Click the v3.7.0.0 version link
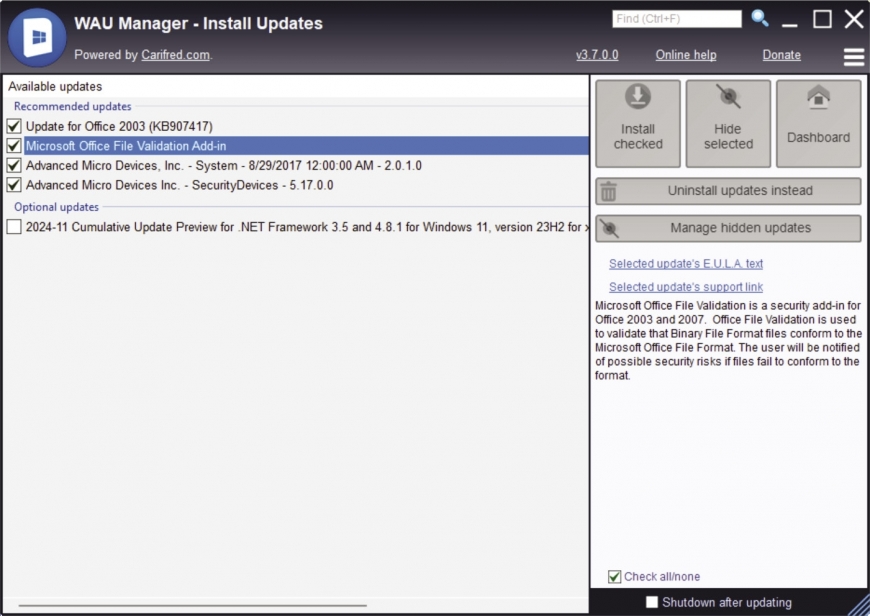870x616 pixels. (x=597, y=55)
